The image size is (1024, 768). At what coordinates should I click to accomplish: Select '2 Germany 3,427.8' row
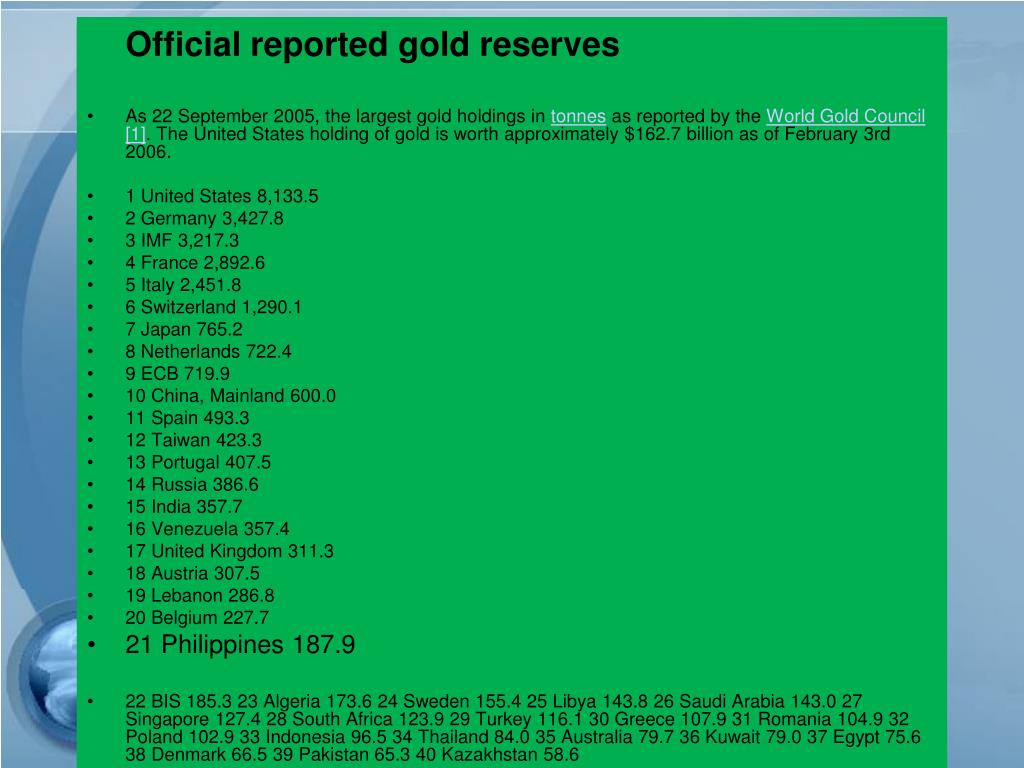click(204, 219)
